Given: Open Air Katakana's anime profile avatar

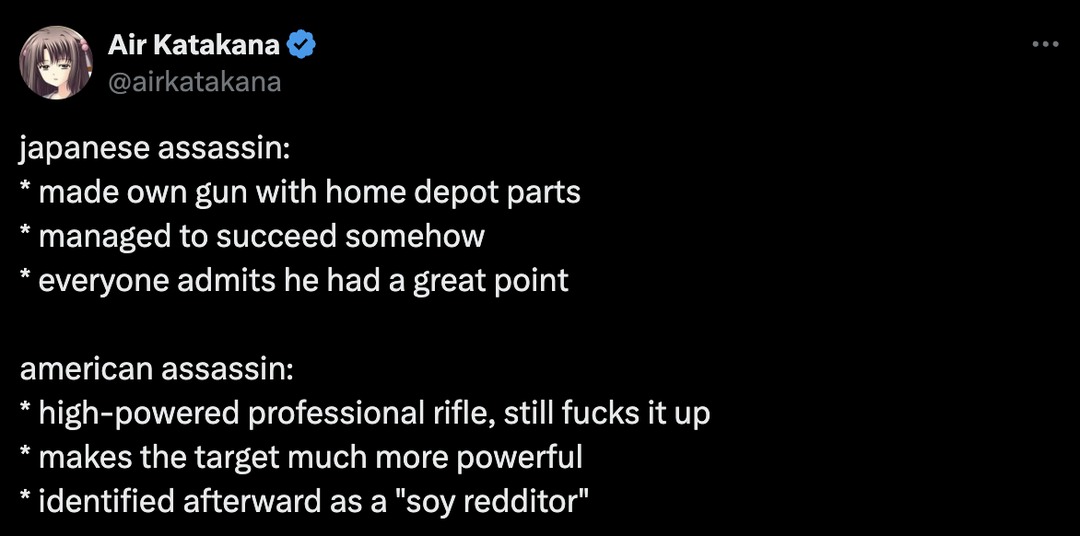Looking at the screenshot, I should [56, 63].
